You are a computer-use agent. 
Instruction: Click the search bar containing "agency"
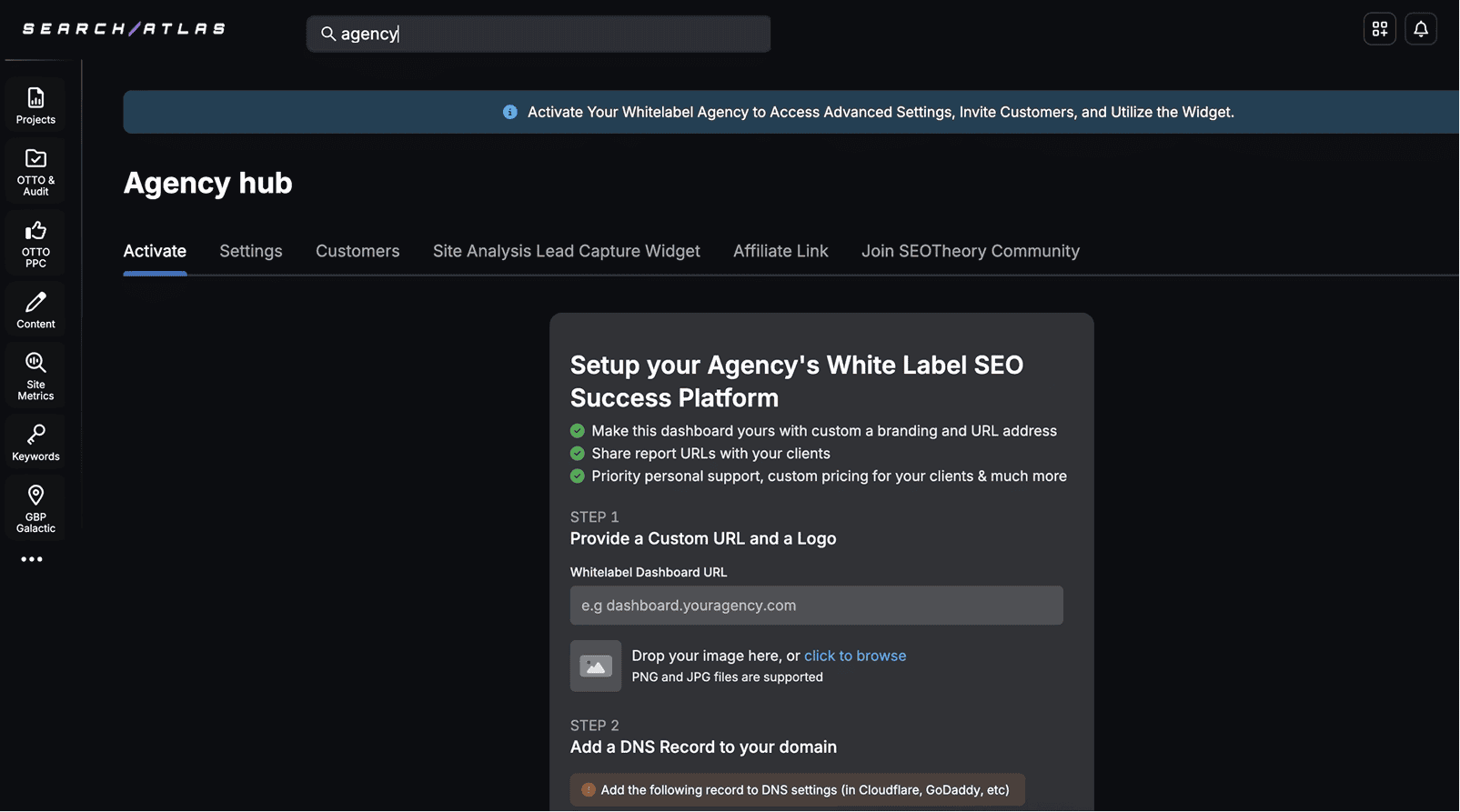coord(538,34)
